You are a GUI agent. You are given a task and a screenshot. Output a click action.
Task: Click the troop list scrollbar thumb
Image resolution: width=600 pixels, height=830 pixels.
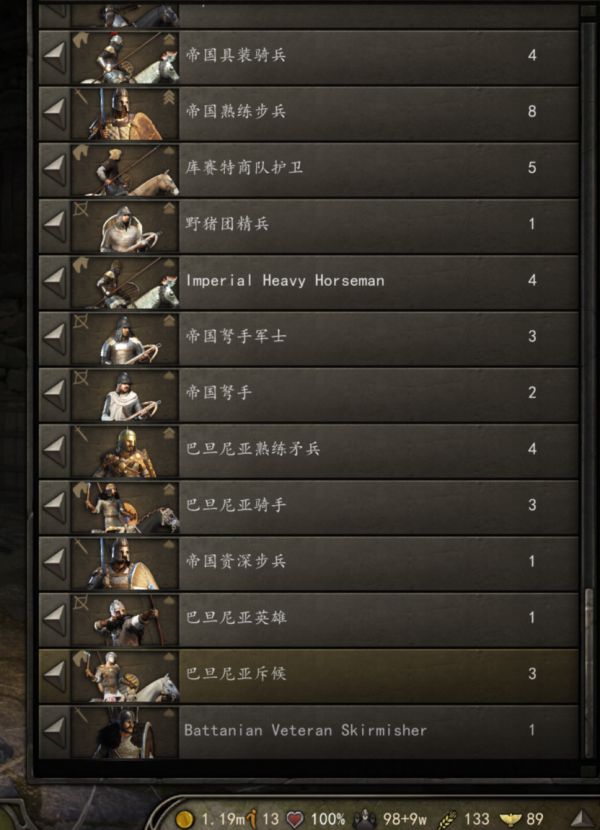pyautogui.click(x=588, y=673)
